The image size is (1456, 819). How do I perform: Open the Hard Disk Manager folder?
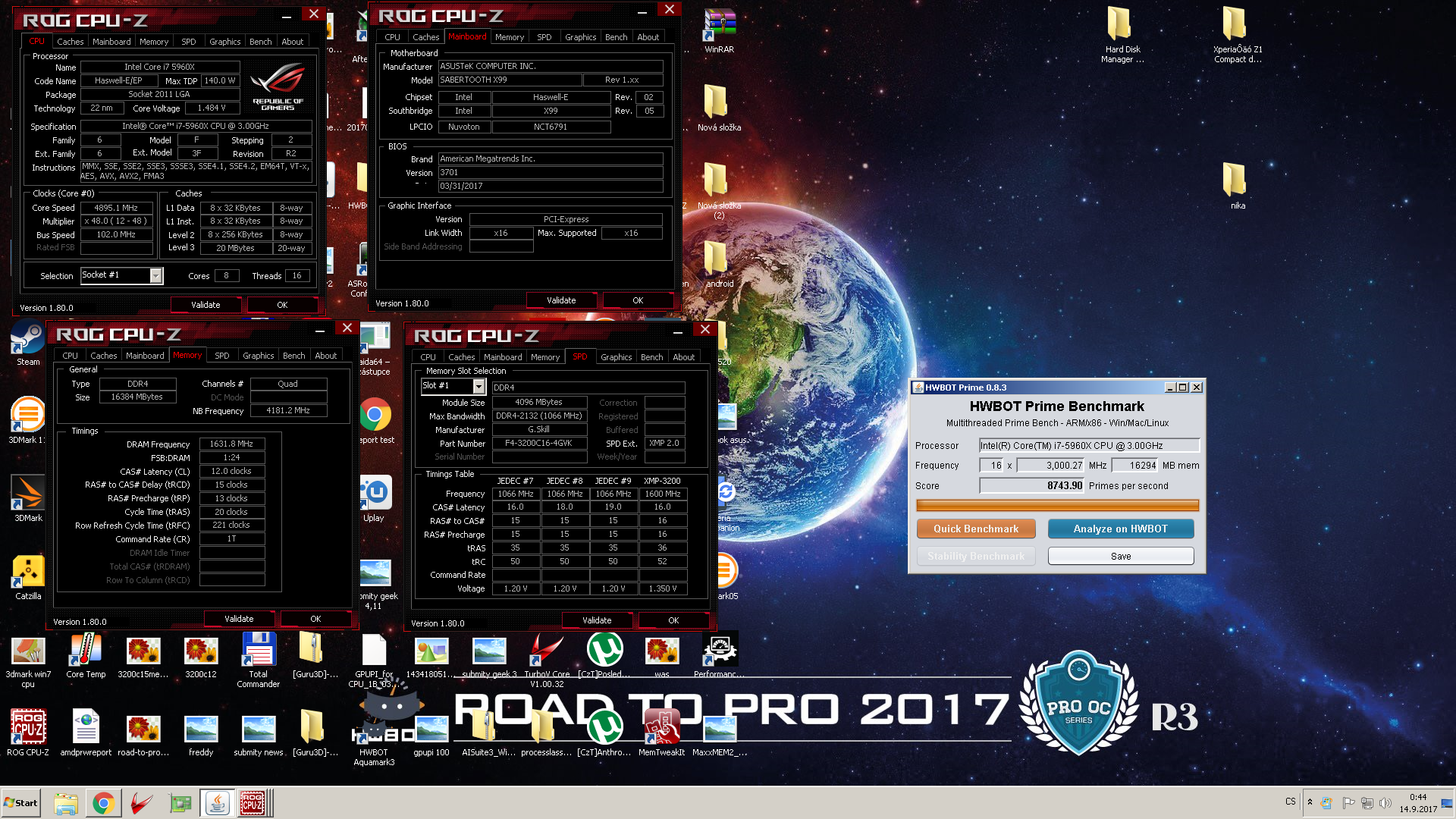[x=1121, y=35]
